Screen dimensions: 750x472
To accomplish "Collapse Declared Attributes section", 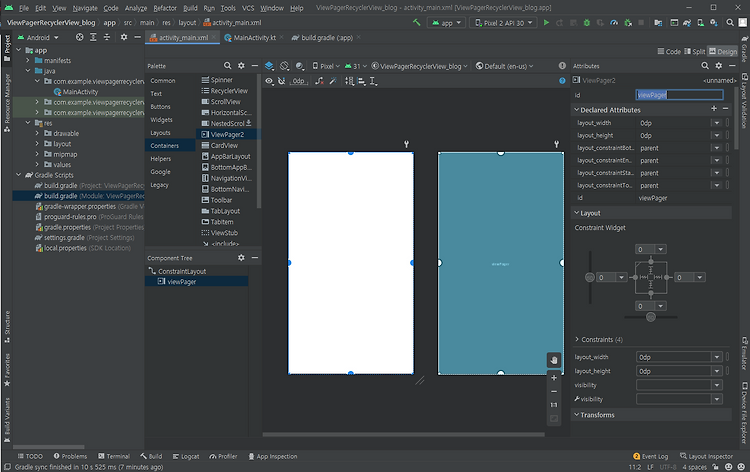I will pos(577,110).
